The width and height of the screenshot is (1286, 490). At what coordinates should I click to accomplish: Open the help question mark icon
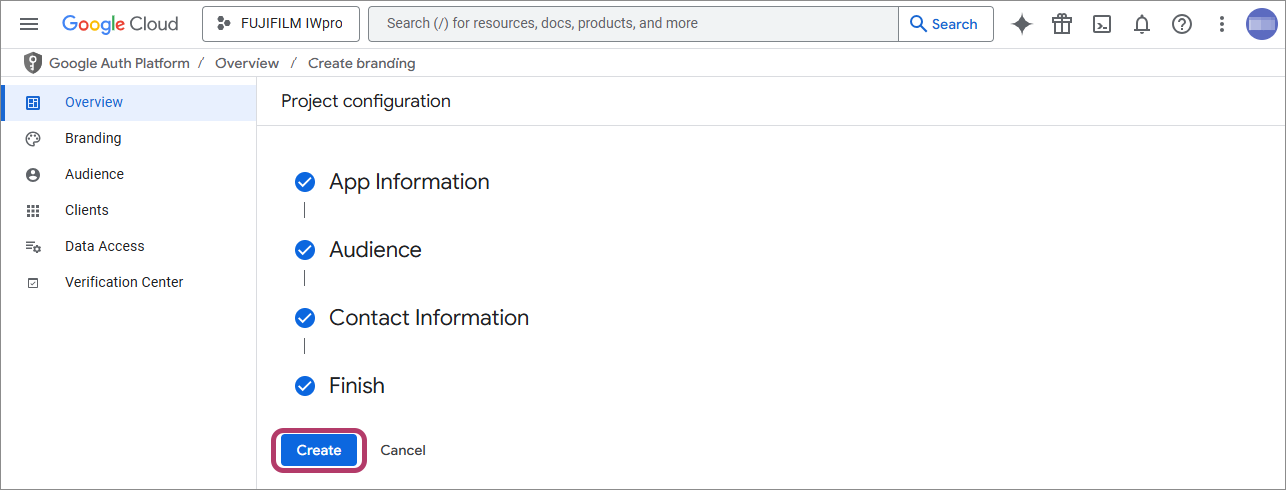[1182, 24]
